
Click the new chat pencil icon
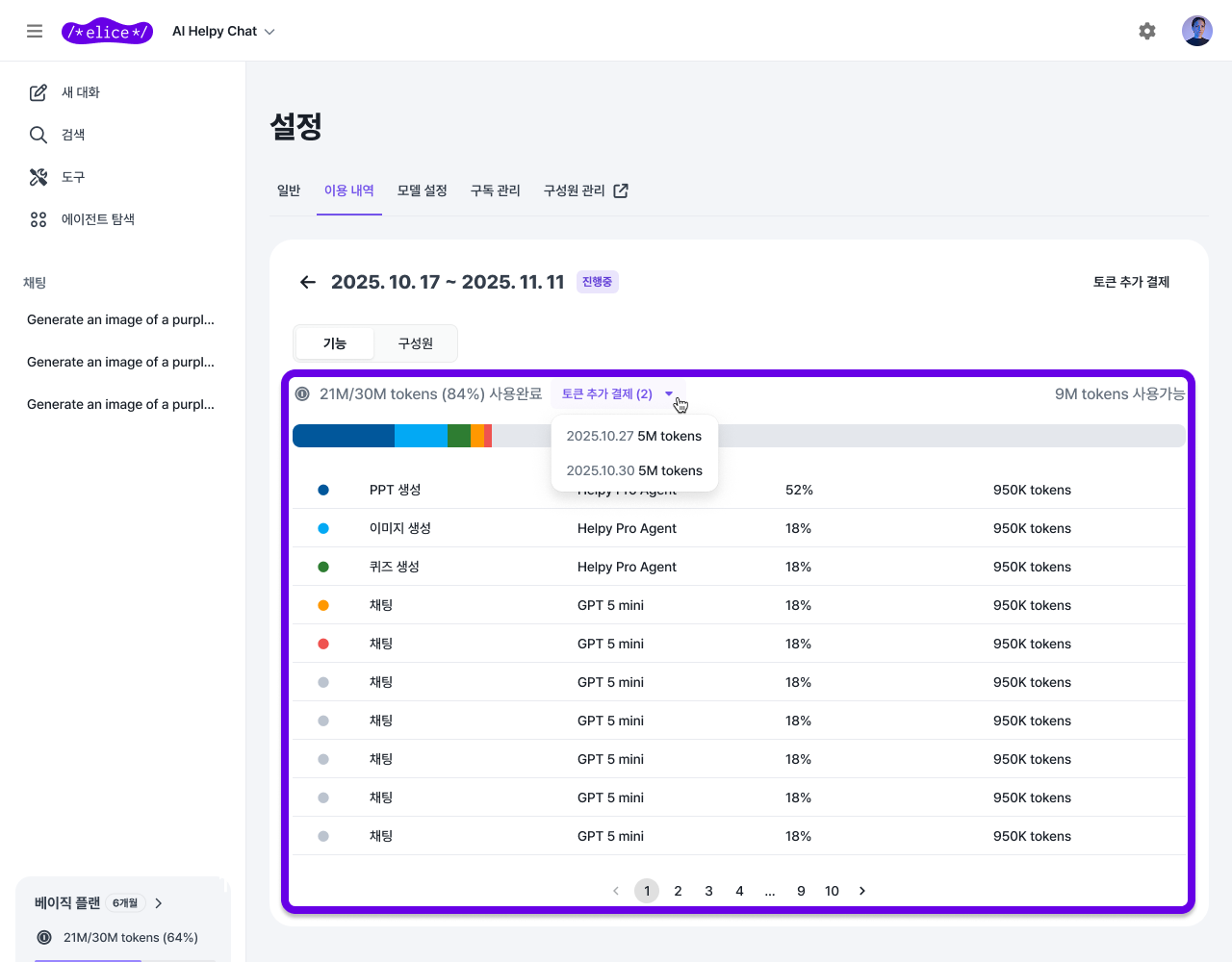coord(38,92)
